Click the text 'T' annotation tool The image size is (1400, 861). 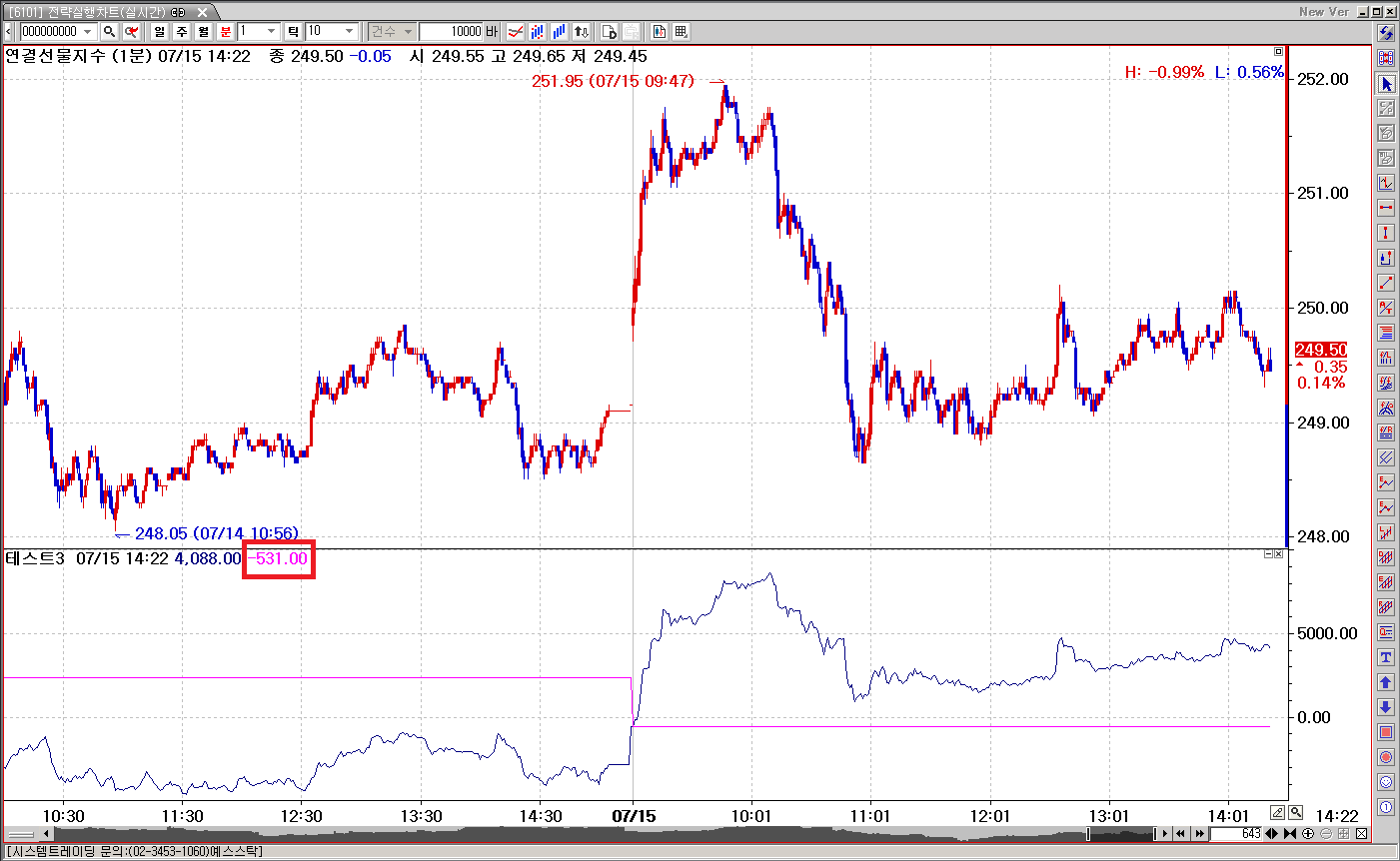coord(1386,657)
